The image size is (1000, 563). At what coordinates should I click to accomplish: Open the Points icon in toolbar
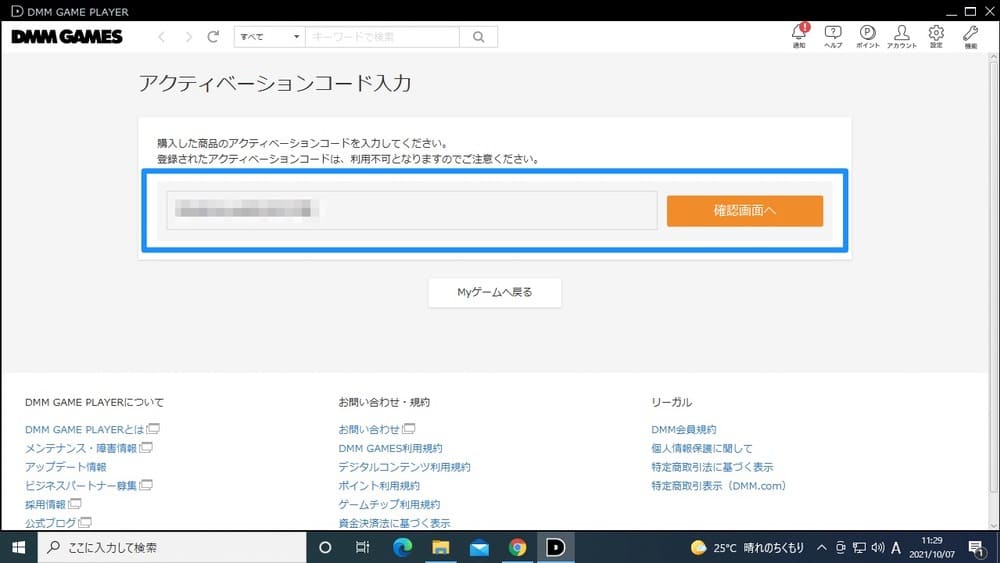point(868,34)
